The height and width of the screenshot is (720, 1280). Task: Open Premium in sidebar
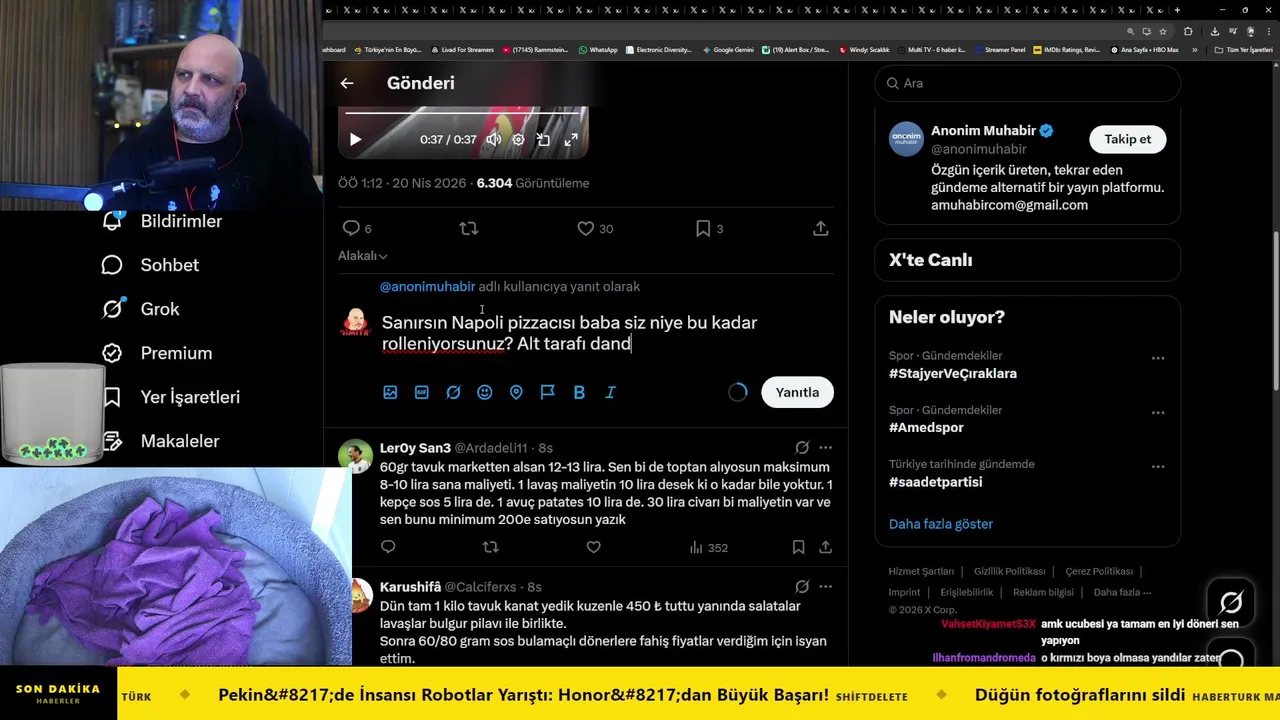coord(157,353)
